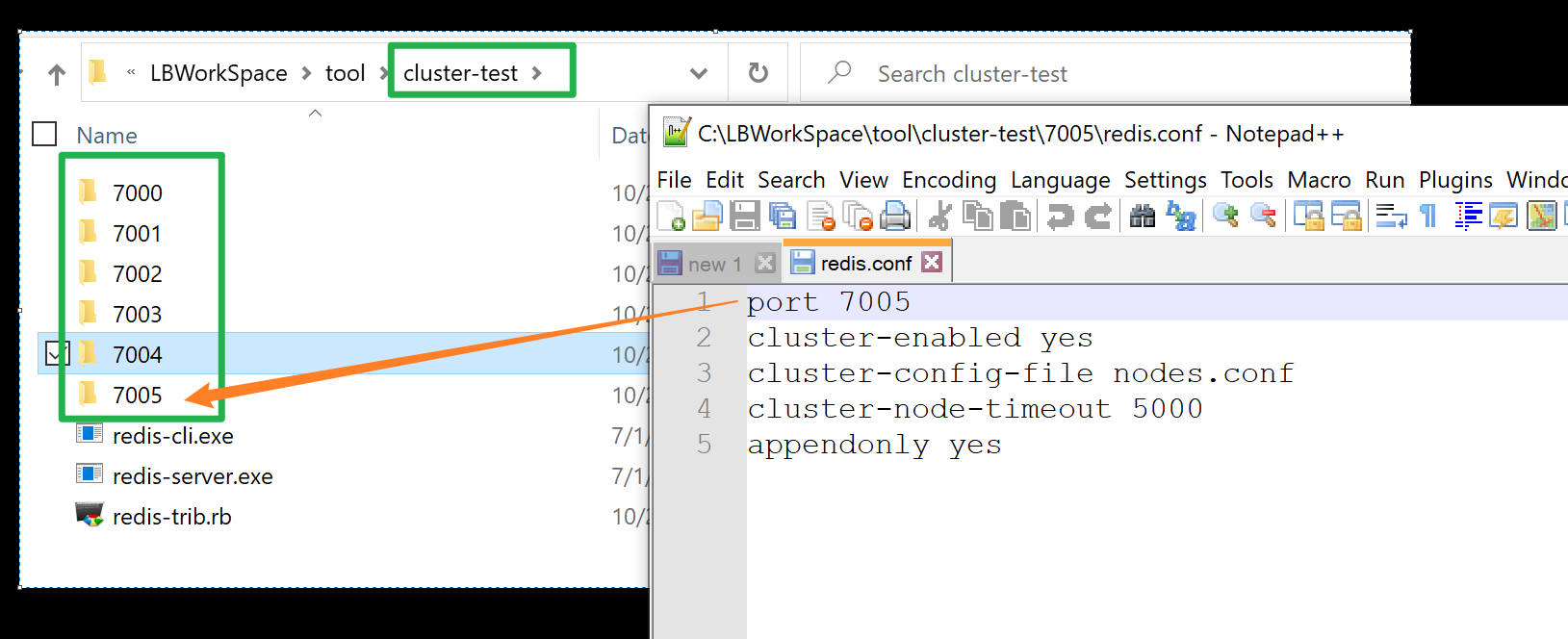Click the Cut scissors icon
This screenshot has height=639, width=1568.
coord(940,217)
